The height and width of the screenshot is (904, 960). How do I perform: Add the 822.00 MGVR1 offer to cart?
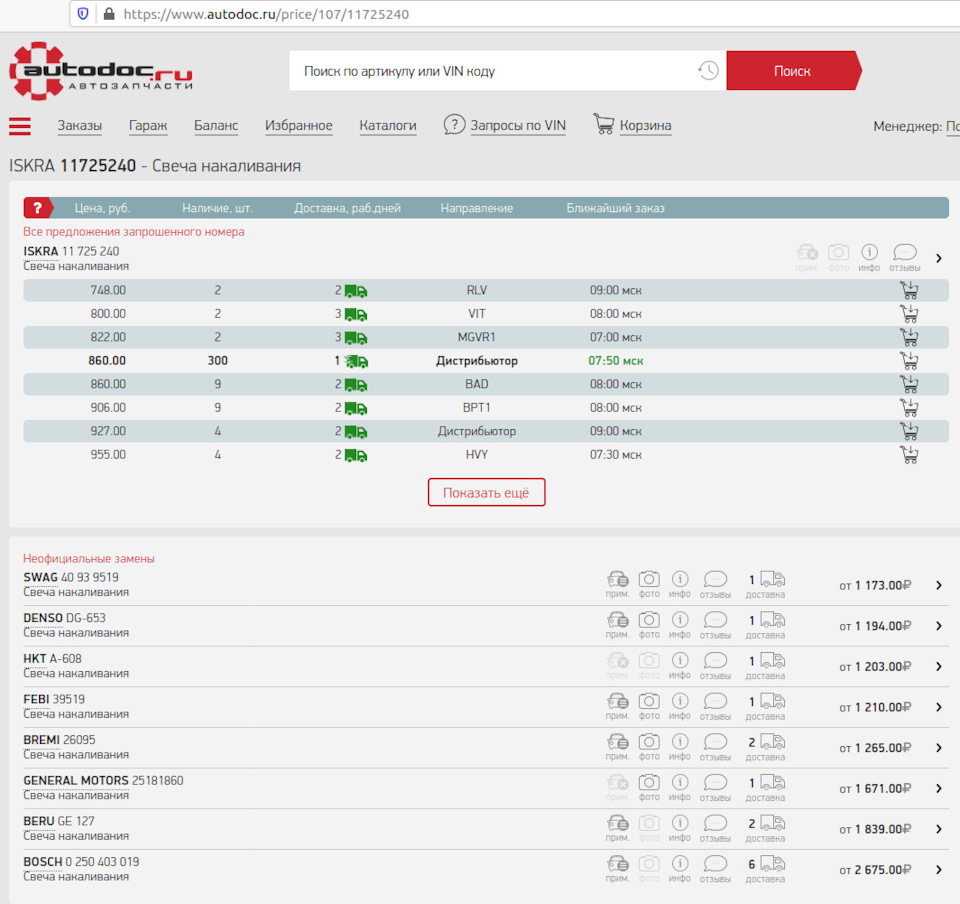tap(909, 337)
